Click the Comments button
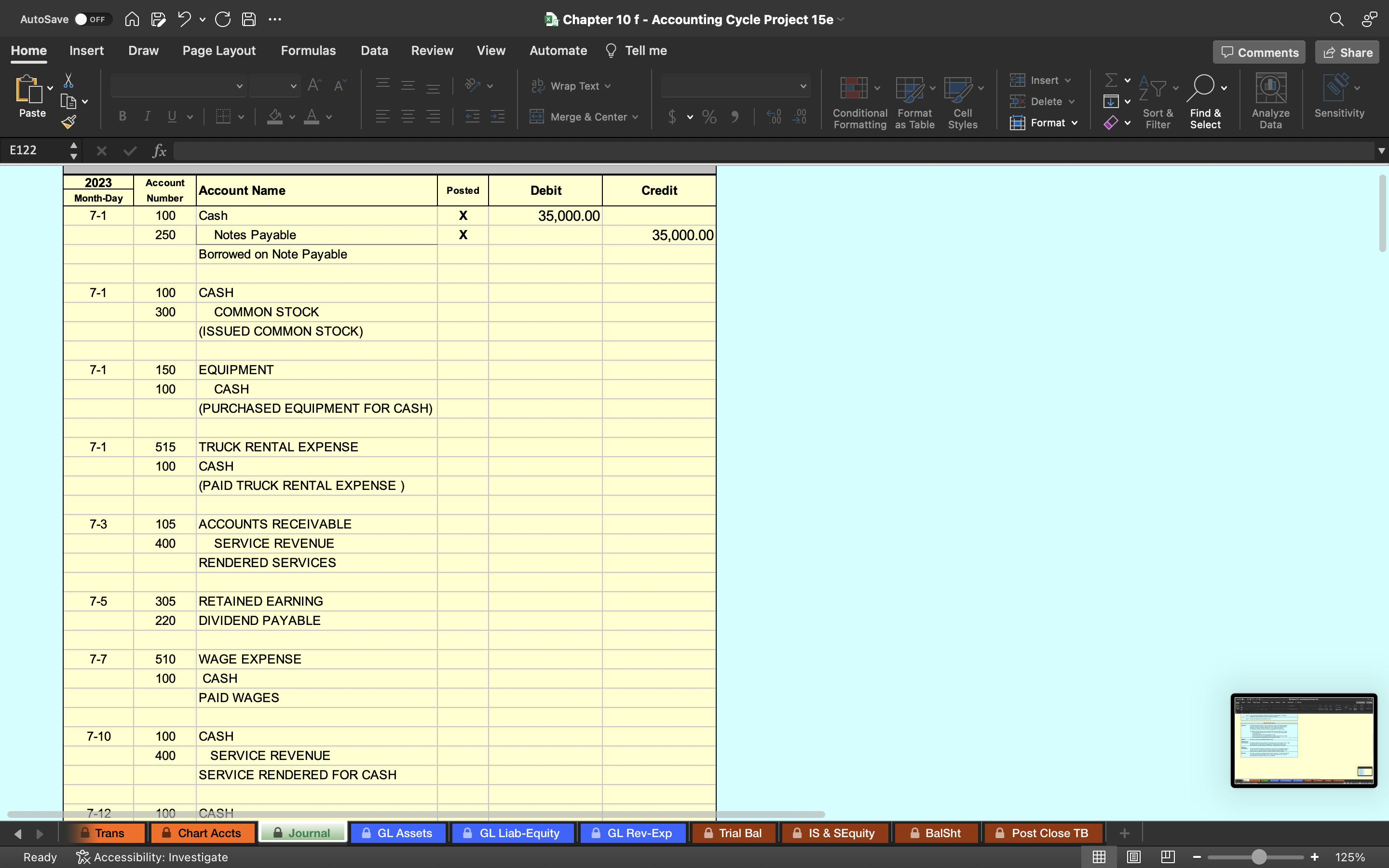 coord(1259,52)
